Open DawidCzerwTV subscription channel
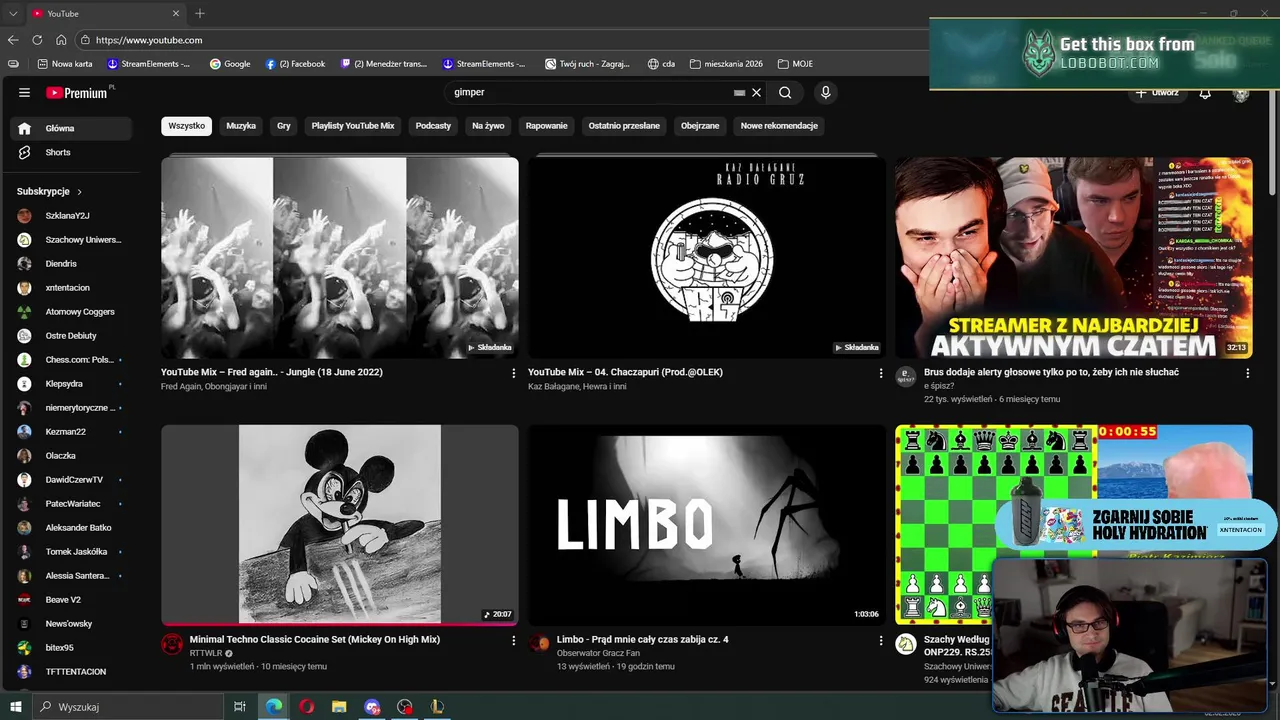 pyautogui.click(x=71, y=480)
